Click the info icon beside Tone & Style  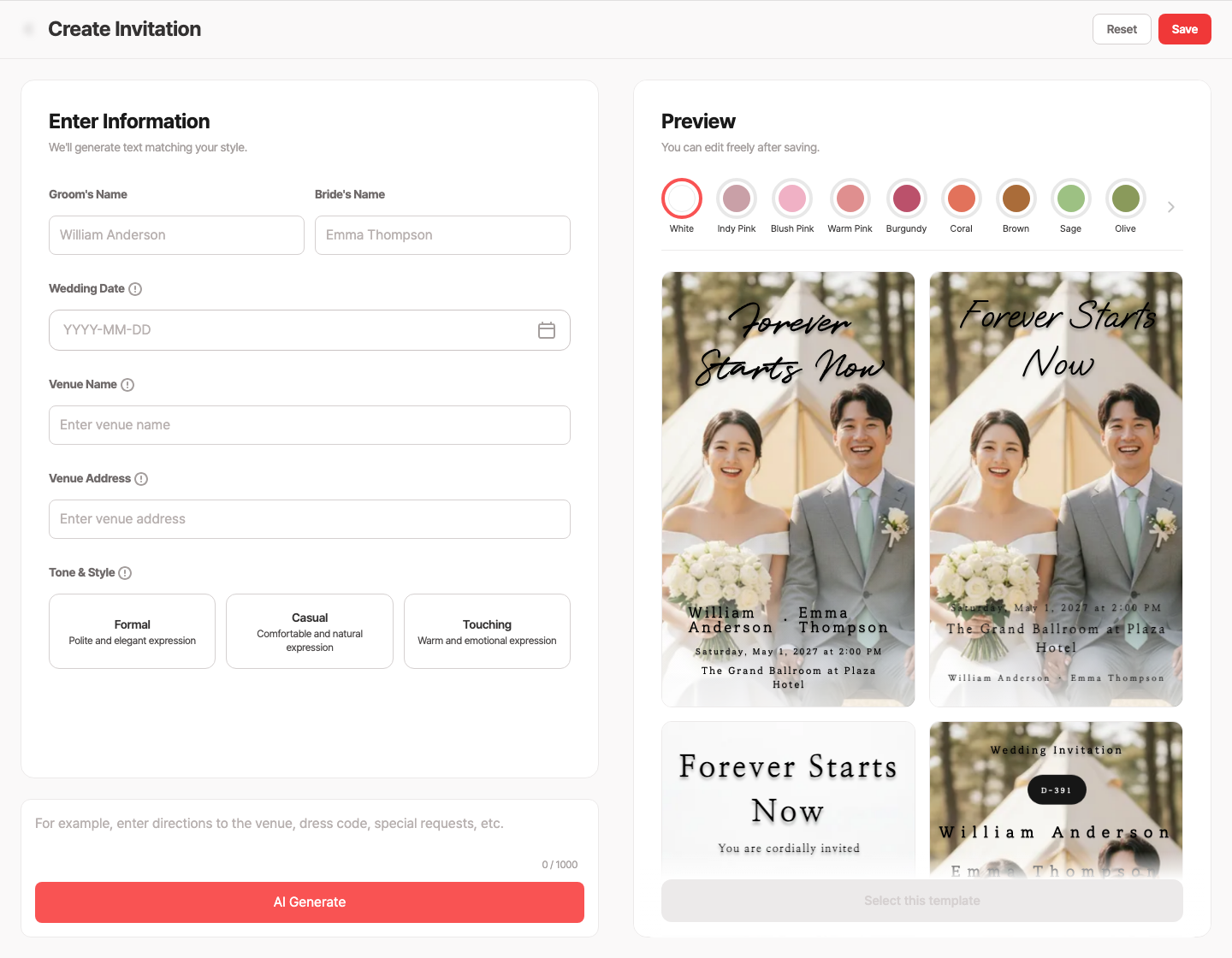click(125, 573)
